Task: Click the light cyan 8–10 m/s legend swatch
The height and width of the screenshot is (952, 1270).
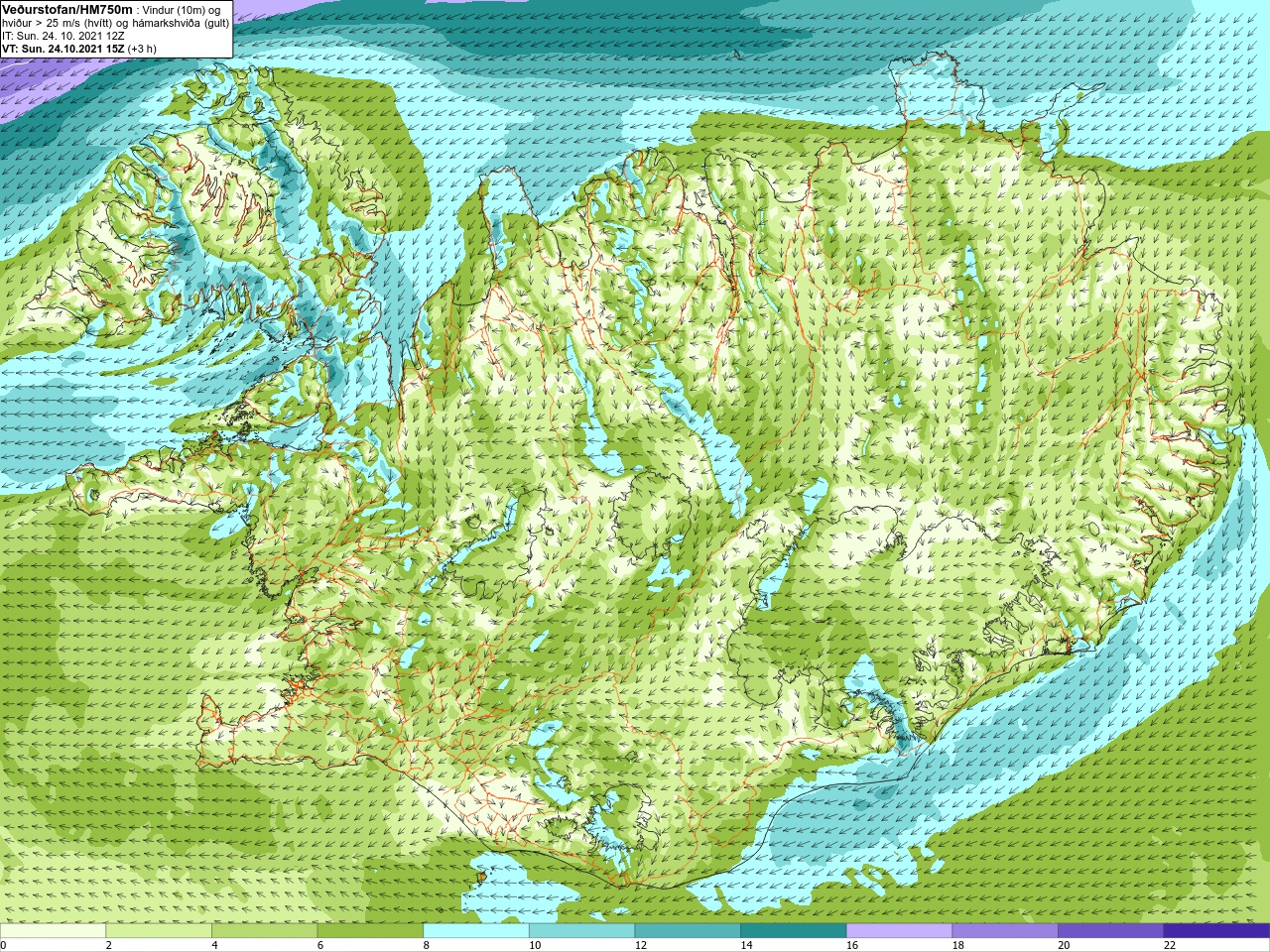Action: [x=476, y=931]
